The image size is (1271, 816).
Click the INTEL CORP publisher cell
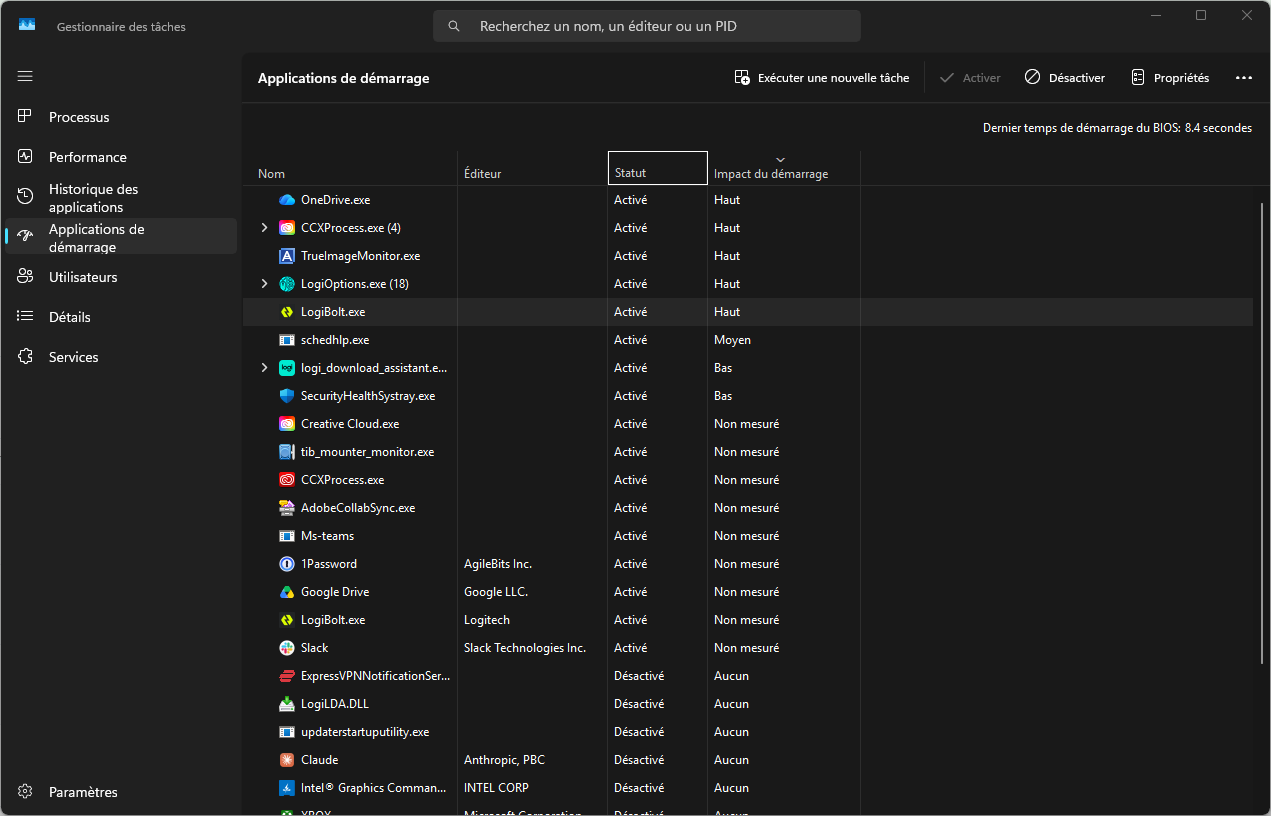(x=496, y=788)
